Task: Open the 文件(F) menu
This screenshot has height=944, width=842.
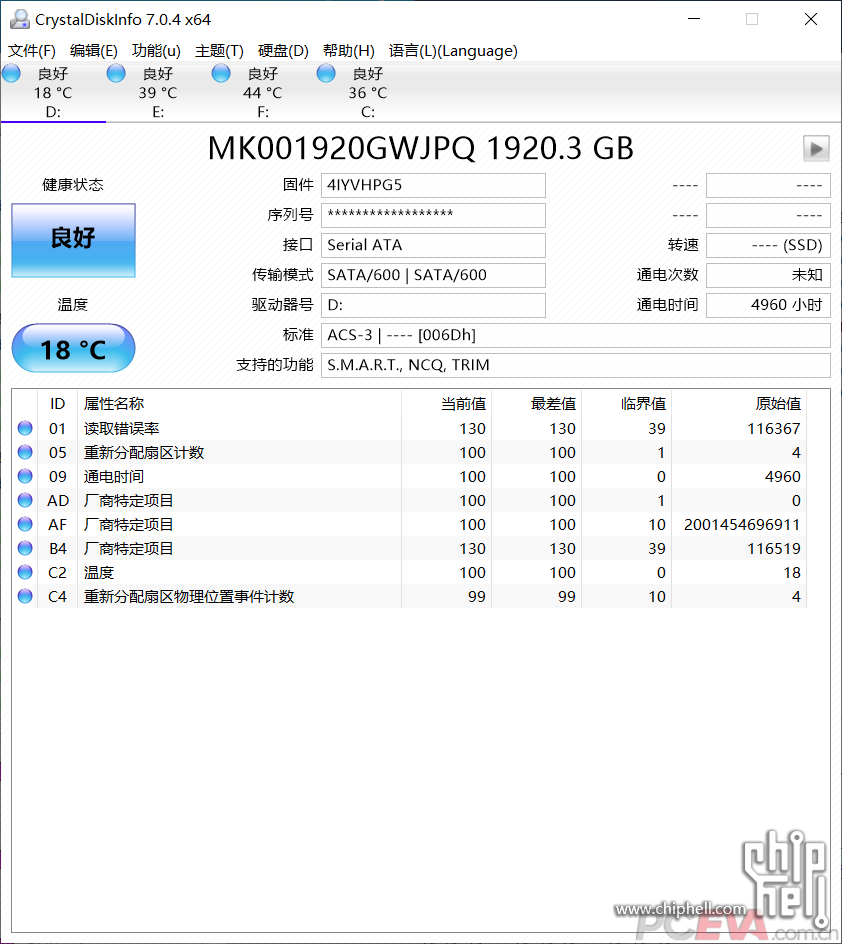Action: point(32,51)
